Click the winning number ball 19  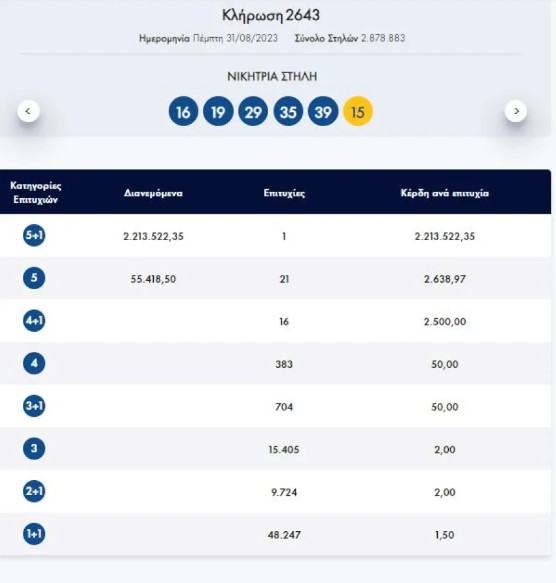tap(218, 111)
